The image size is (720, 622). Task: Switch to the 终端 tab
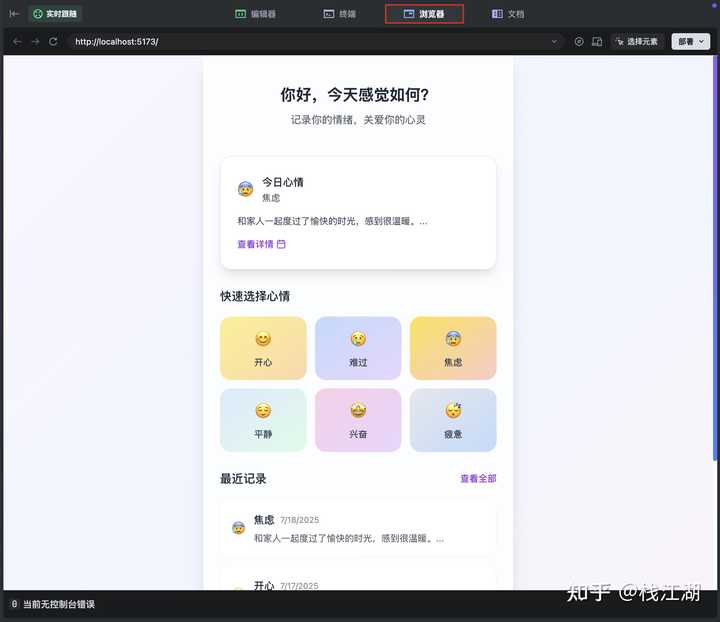click(x=342, y=14)
